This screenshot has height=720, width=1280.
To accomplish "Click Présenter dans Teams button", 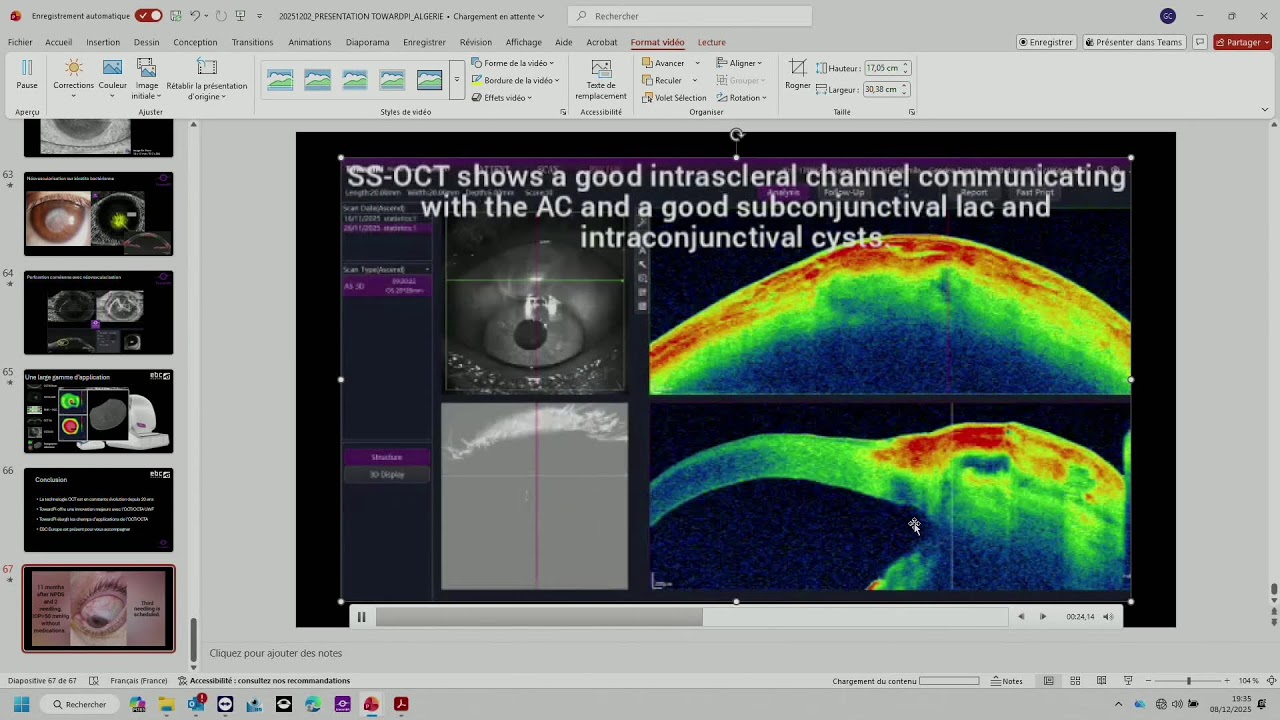I will pyautogui.click(x=1133, y=42).
